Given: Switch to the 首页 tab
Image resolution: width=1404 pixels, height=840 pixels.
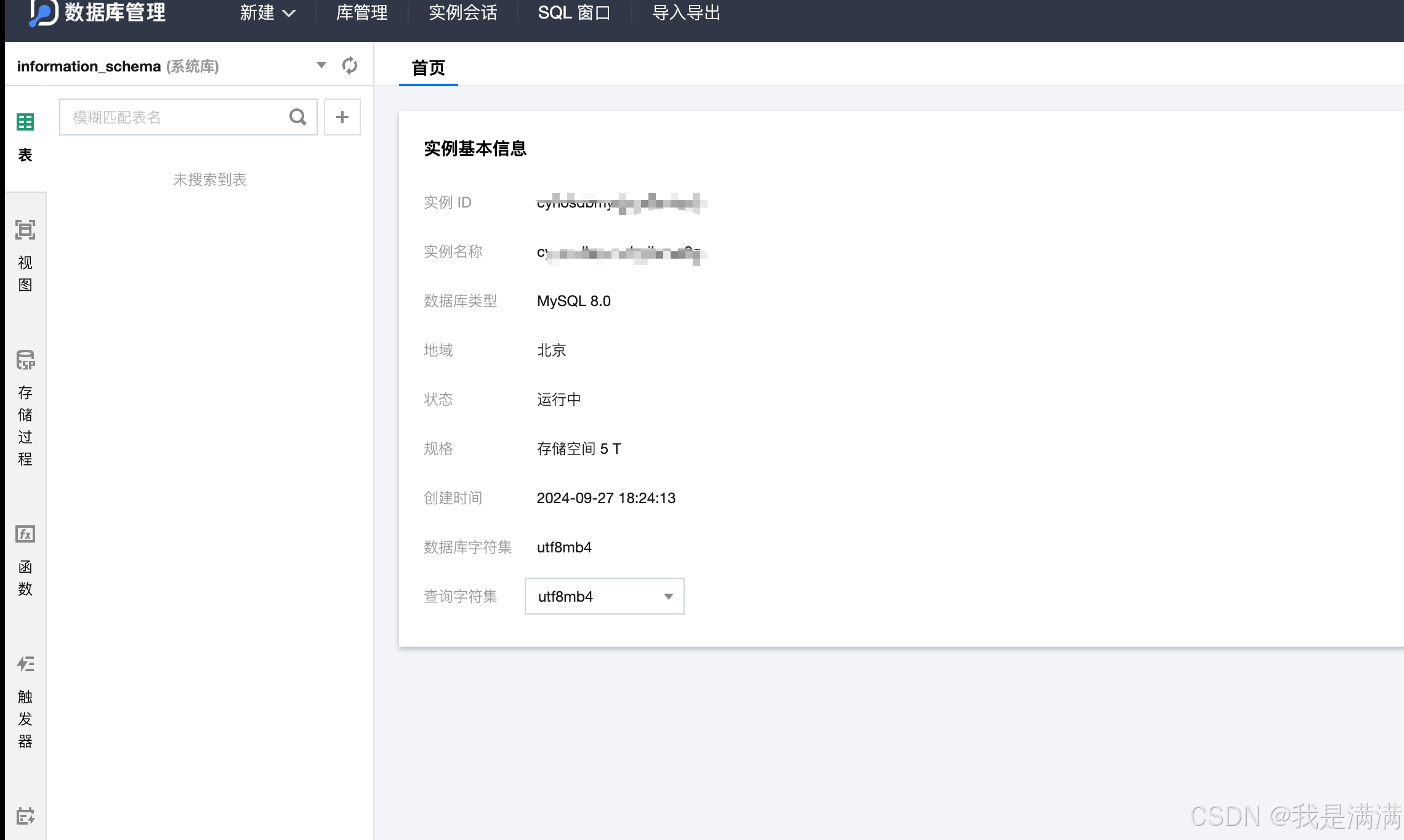Looking at the screenshot, I should 428,68.
